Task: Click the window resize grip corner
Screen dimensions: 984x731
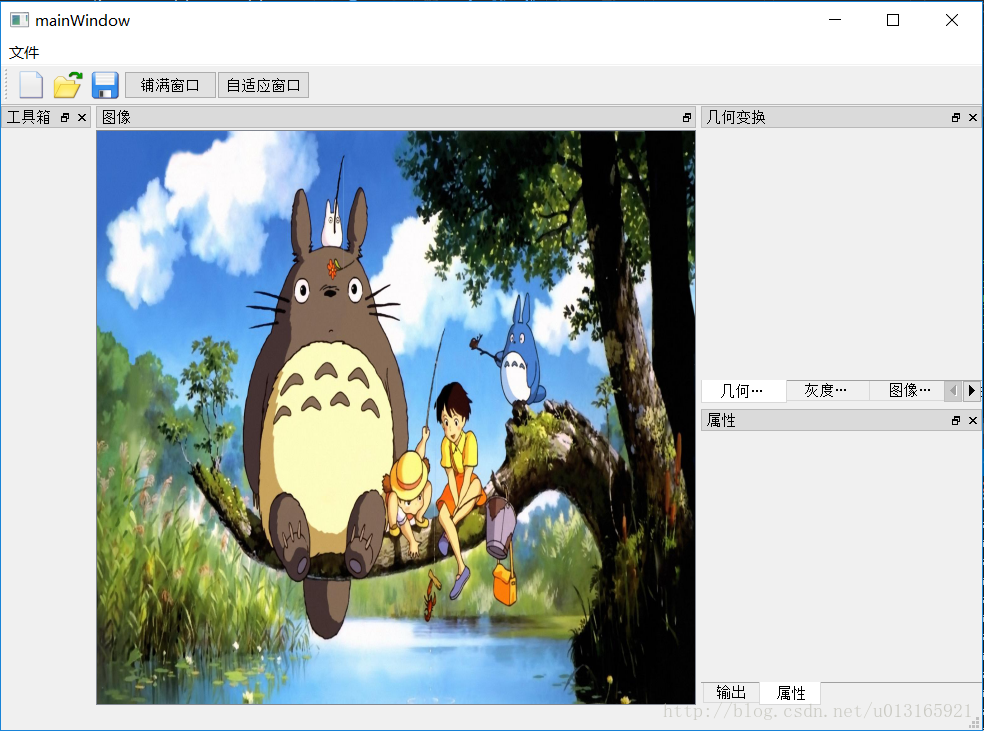Action: (x=976, y=723)
